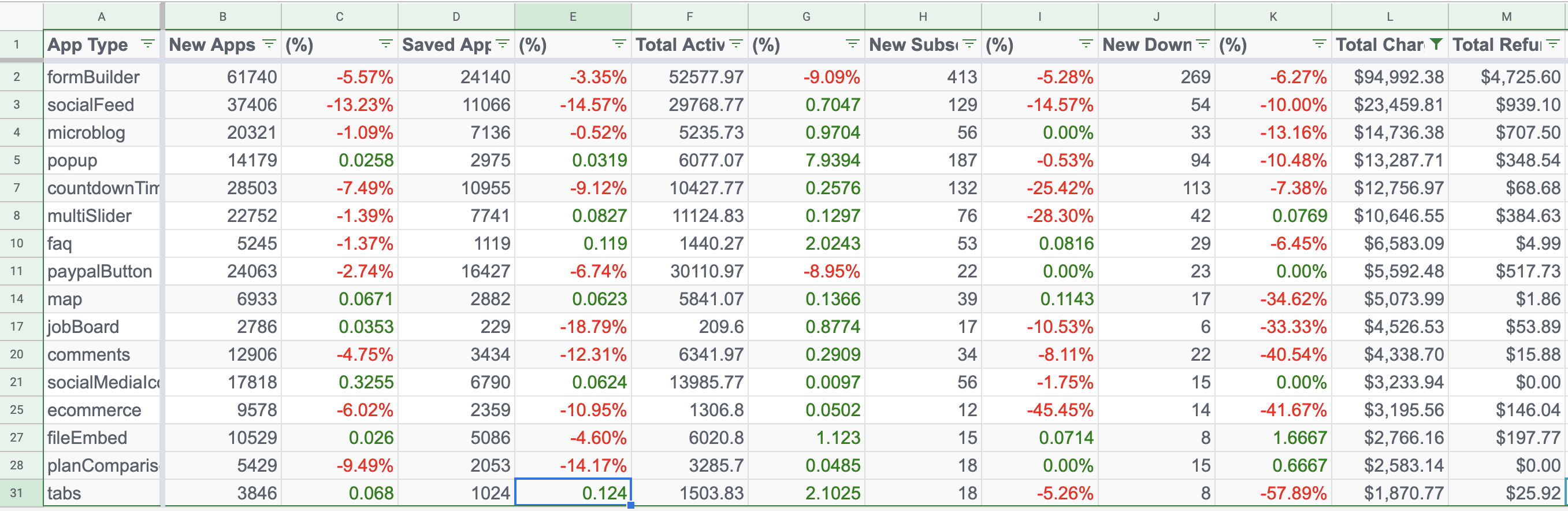Click the planComparison cell
This screenshot has width=1568, height=511.
coord(101,465)
